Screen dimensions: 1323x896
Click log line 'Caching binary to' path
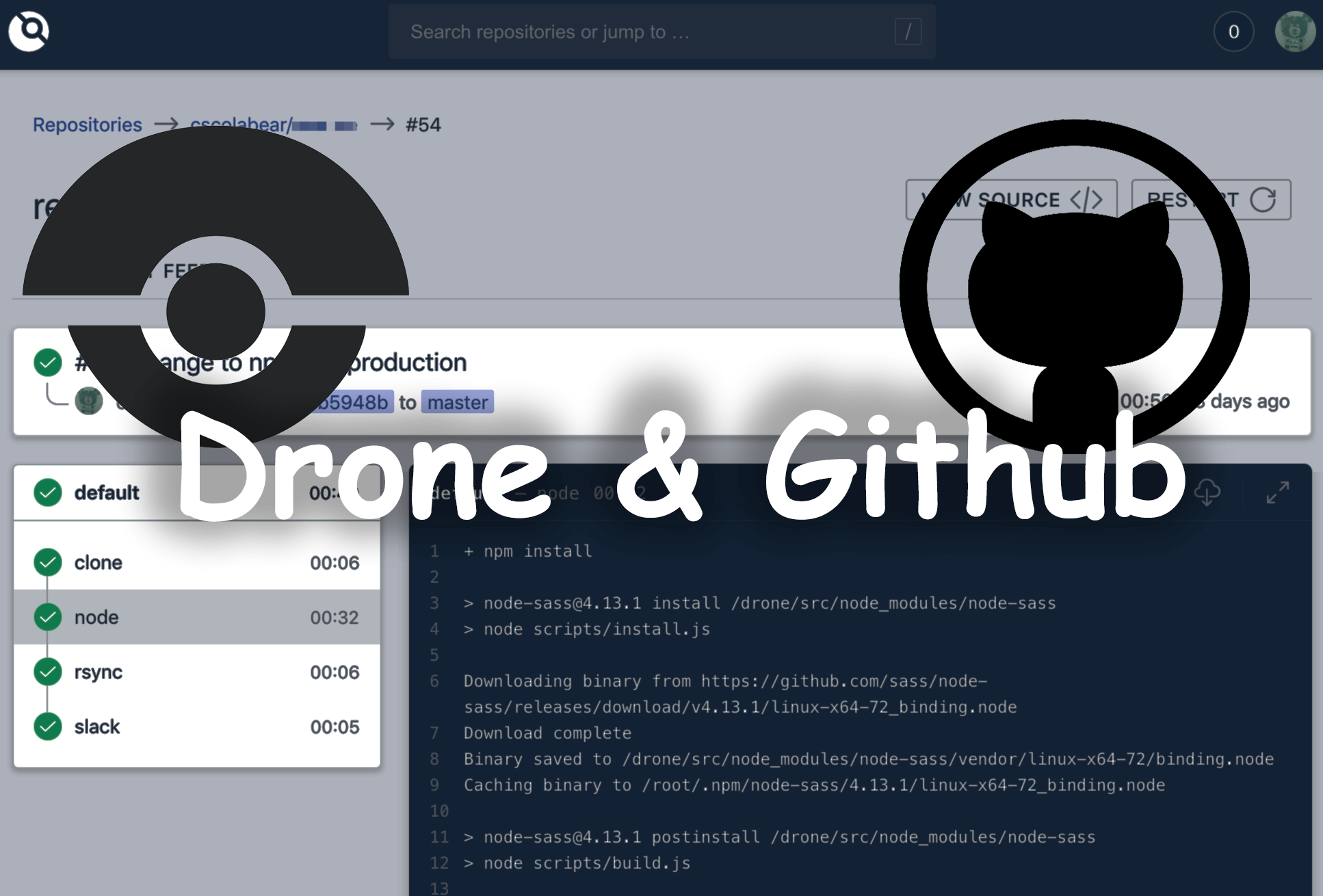(814, 785)
